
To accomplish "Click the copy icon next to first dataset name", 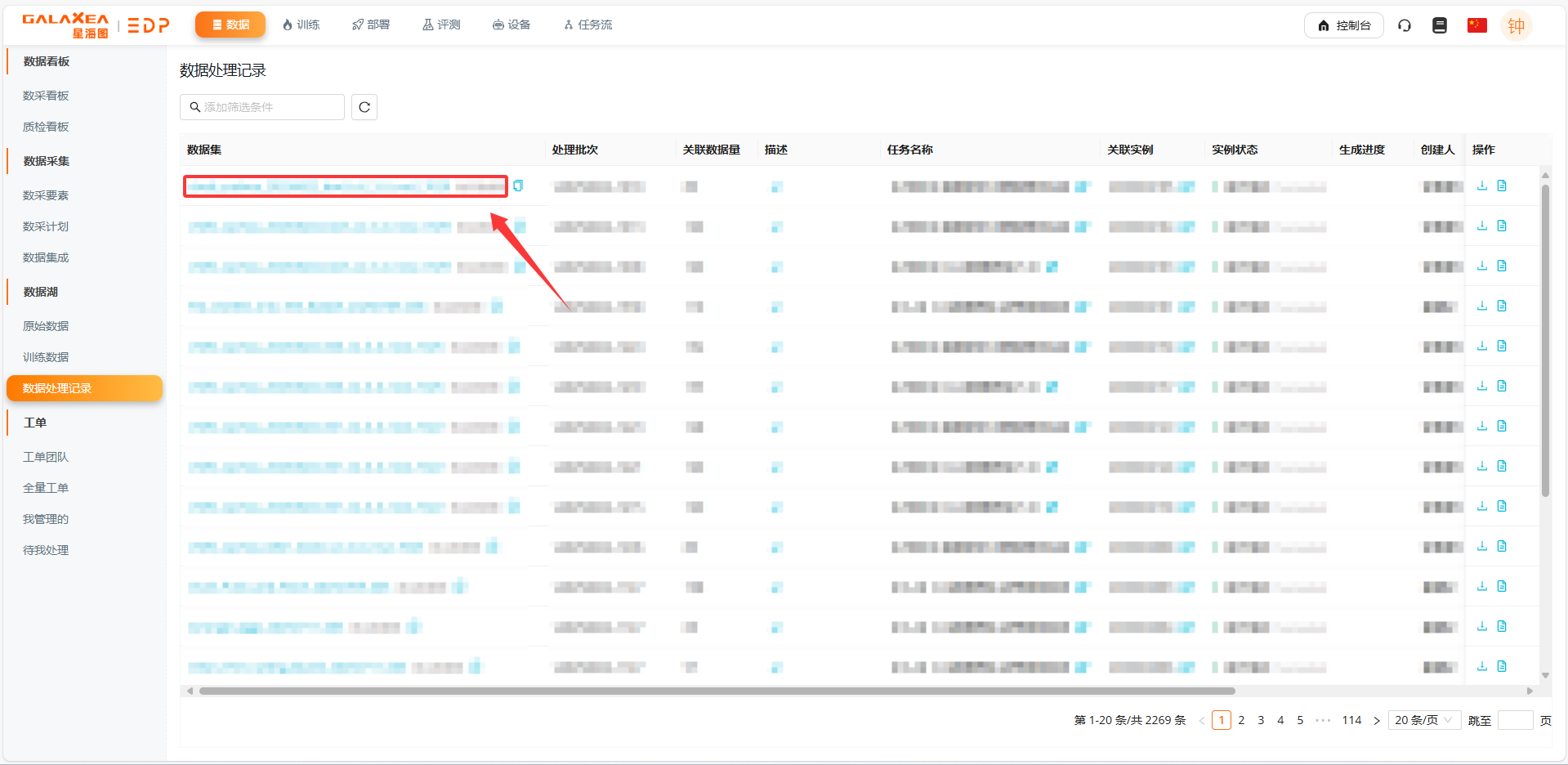I will 518,186.
